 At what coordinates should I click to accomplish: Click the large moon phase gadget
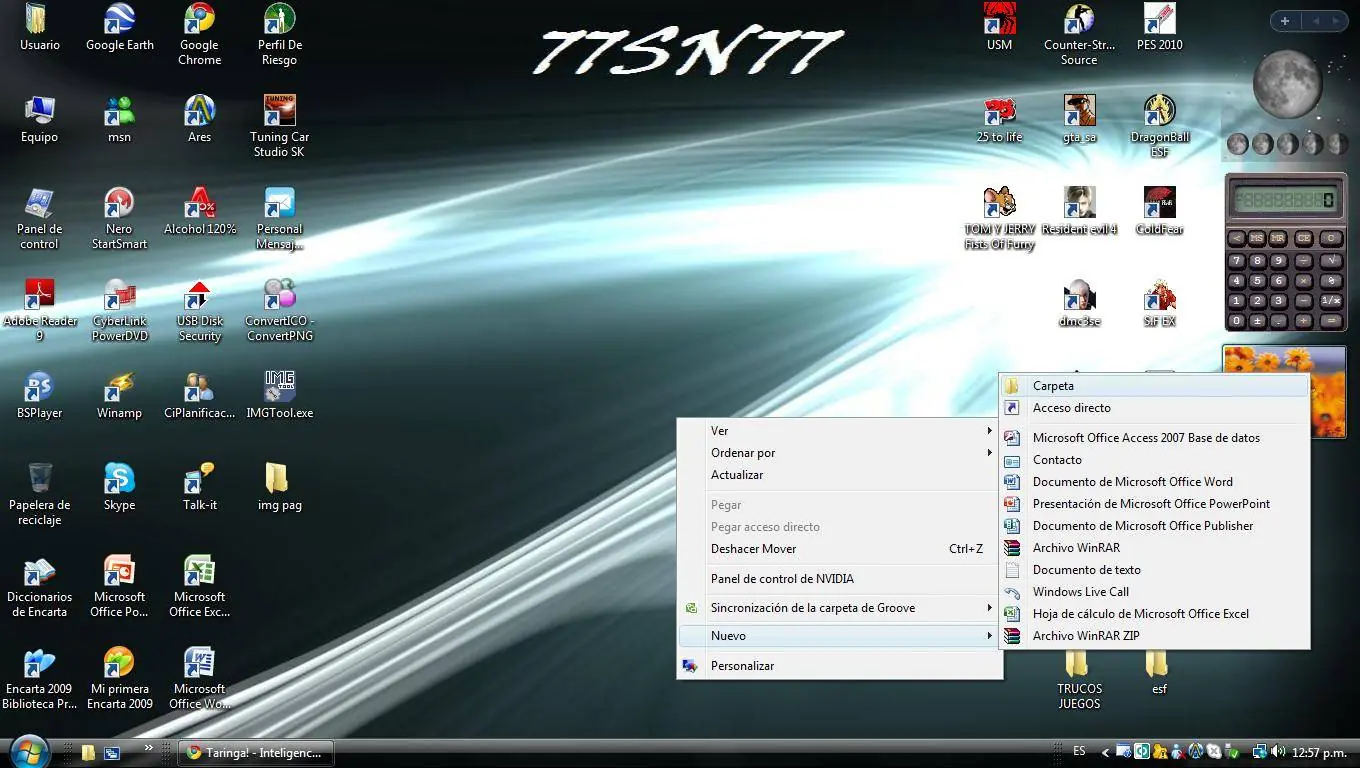(1287, 84)
